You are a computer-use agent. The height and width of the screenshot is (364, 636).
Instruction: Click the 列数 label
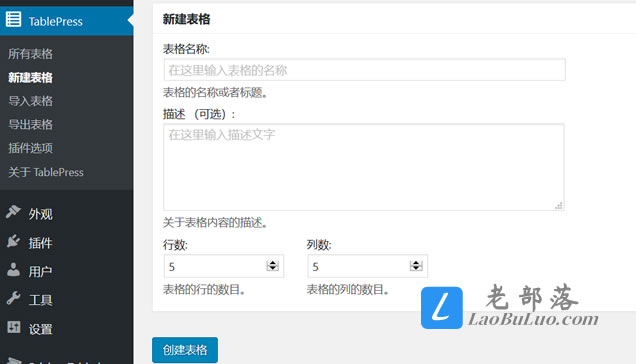pyautogui.click(x=319, y=245)
